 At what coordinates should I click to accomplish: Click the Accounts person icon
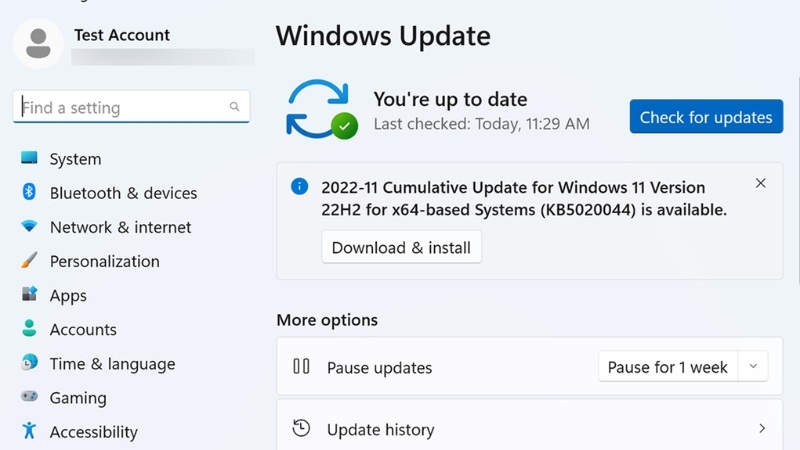click(29, 328)
